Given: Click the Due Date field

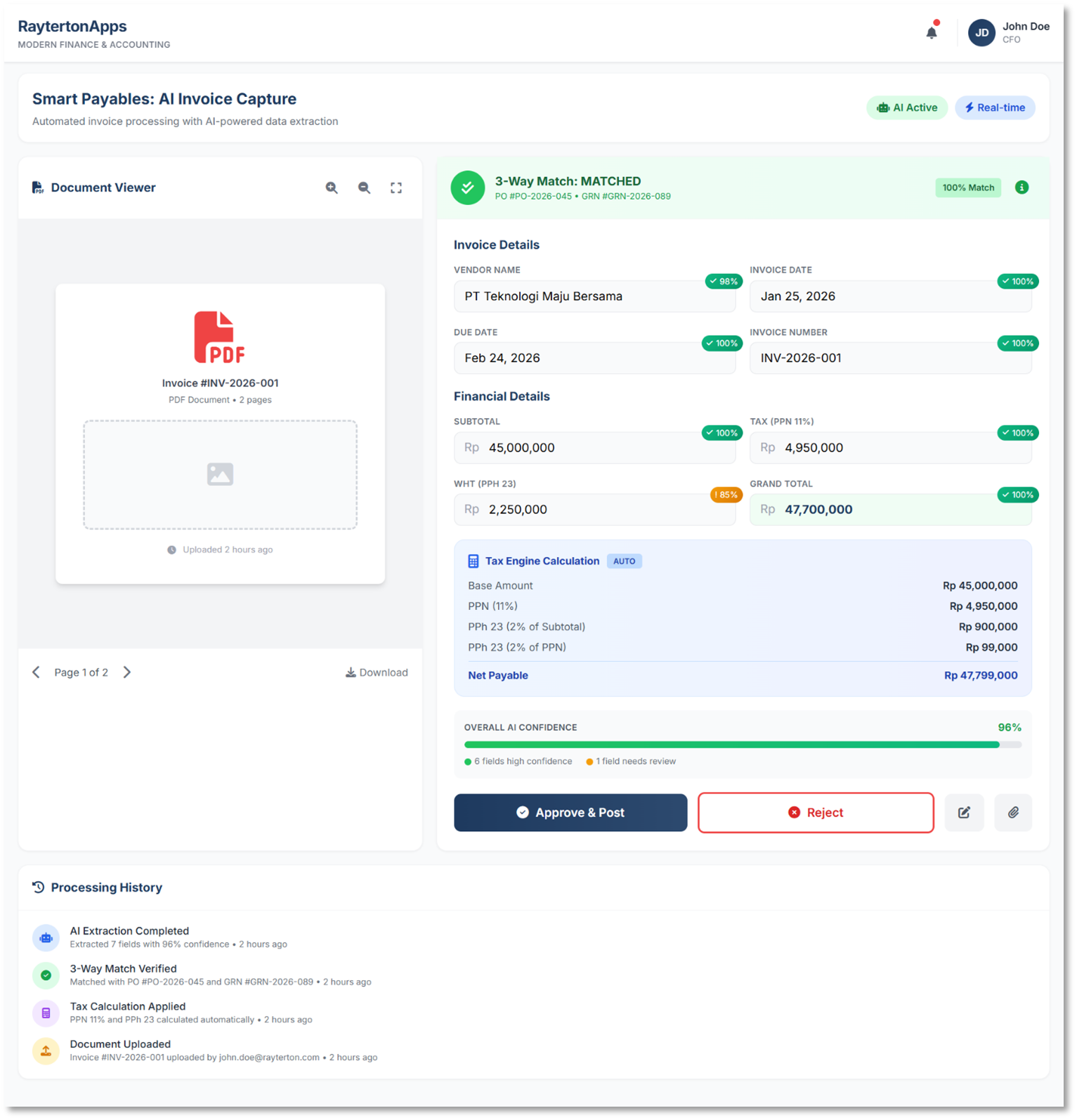Looking at the screenshot, I should [x=594, y=358].
